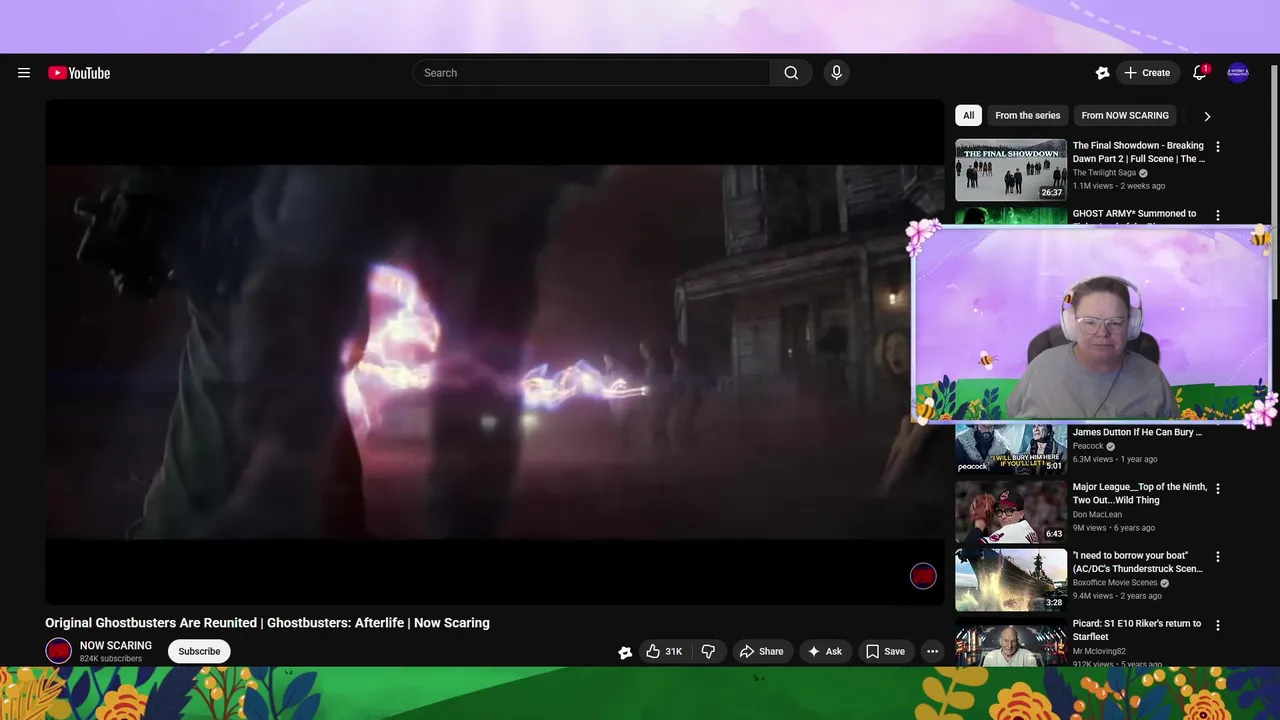Open the Thunderstruck boat scene thumbnail

click(x=1011, y=580)
